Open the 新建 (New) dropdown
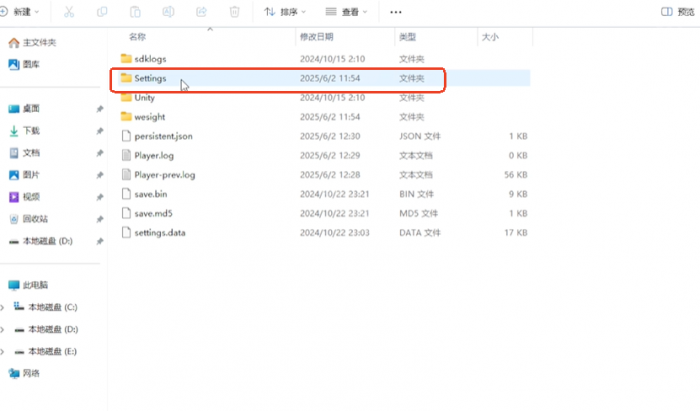The image size is (700, 411). [x=20, y=12]
